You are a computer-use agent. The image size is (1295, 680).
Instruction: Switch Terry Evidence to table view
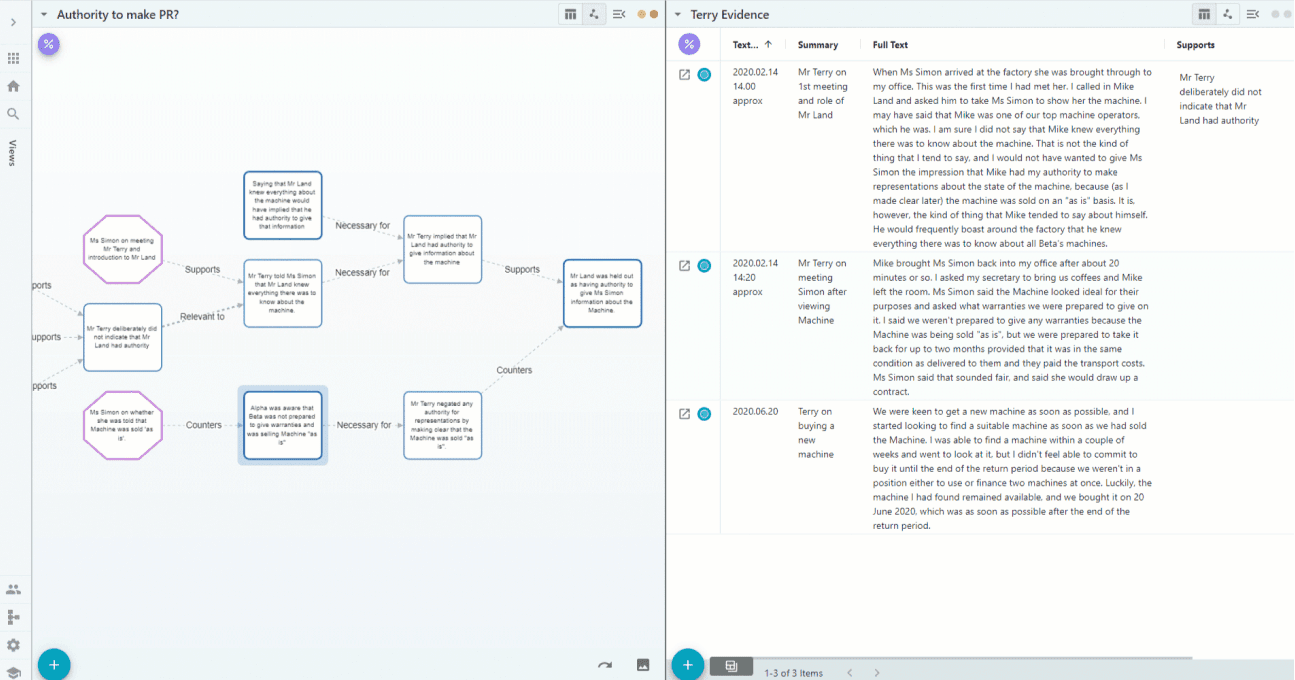1204,14
